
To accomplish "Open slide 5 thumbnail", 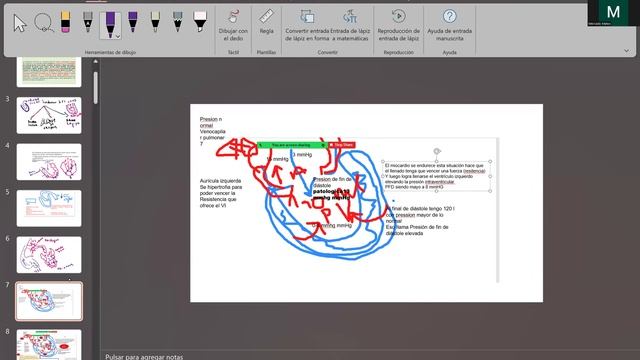I will (x=49, y=208).
